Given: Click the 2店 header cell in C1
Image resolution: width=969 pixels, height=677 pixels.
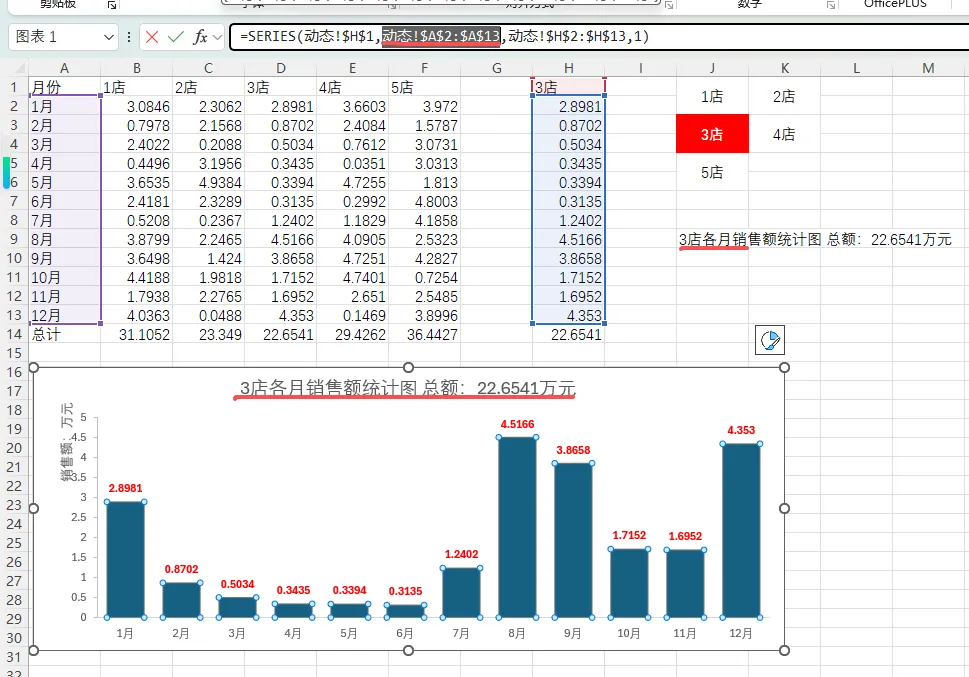Looking at the screenshot, I should coord(208,87).
